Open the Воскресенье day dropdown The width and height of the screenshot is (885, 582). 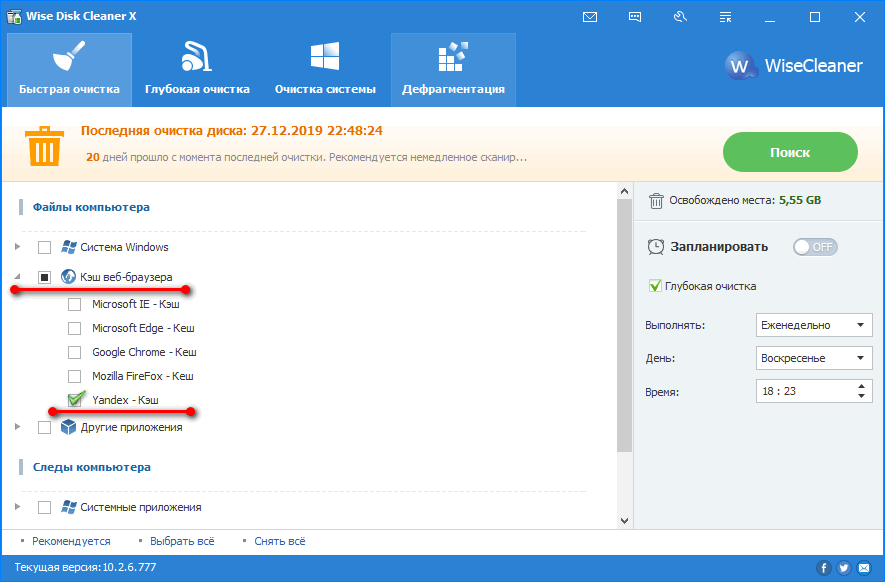pos(814,358)
